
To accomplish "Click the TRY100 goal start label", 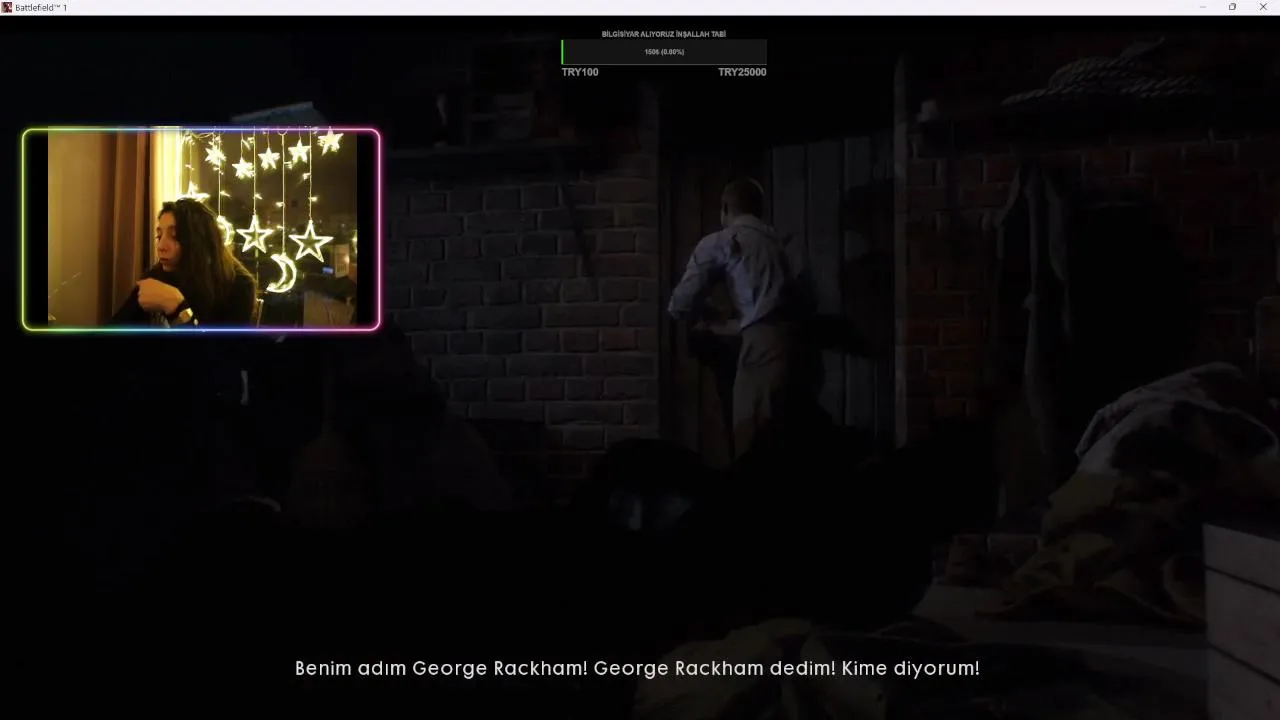I will pyautogui.click(x=580, y=72).
